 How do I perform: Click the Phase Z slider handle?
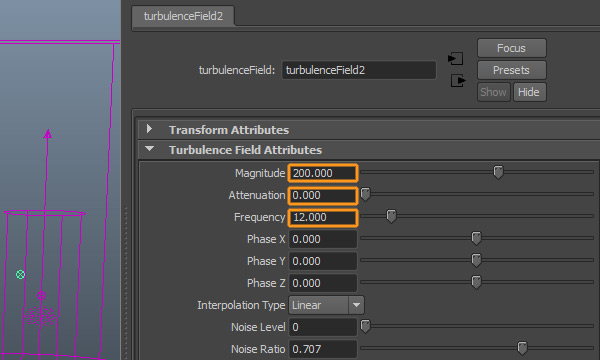point(476,282)
